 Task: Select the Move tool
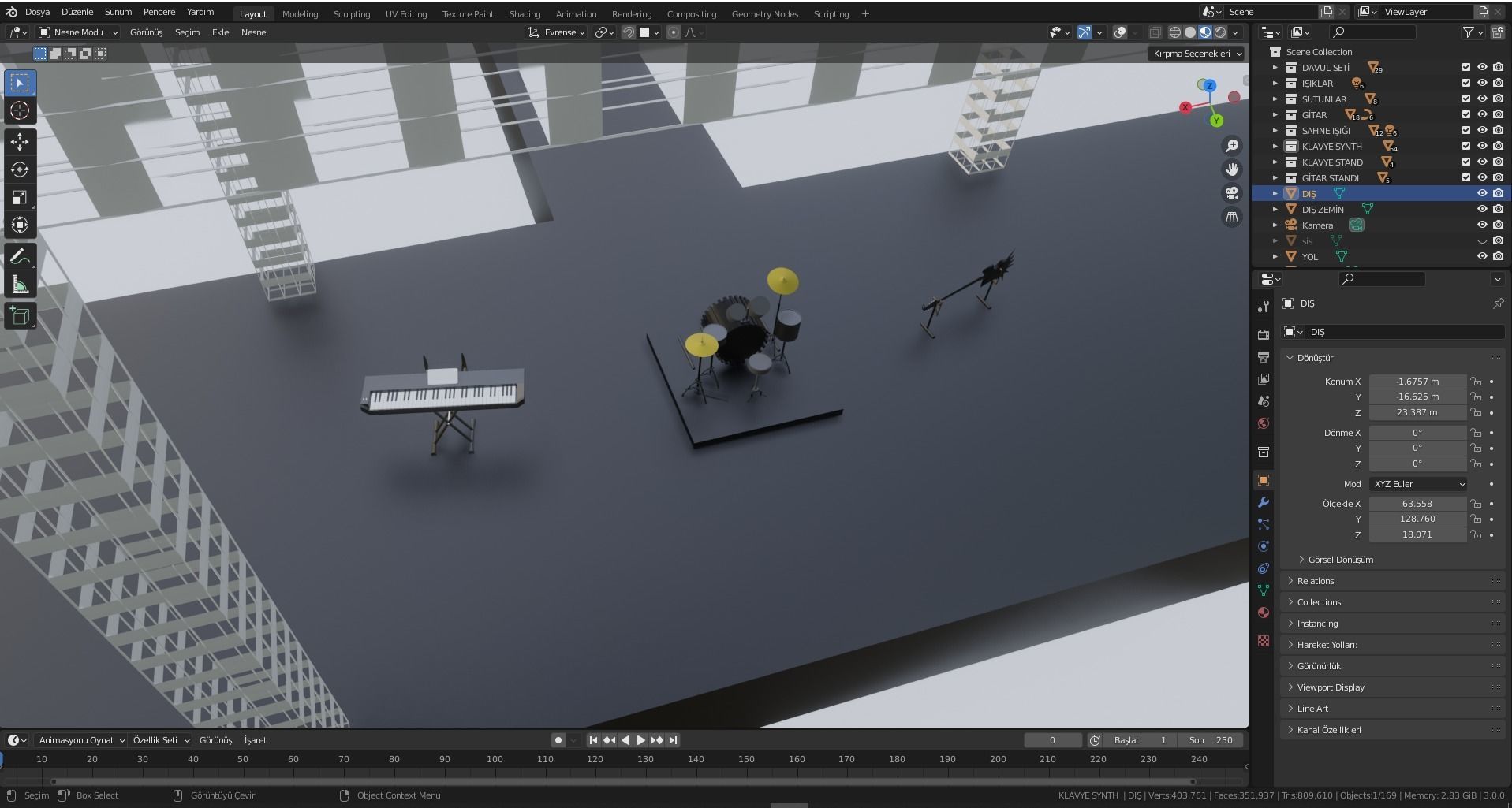pos(20,142)
